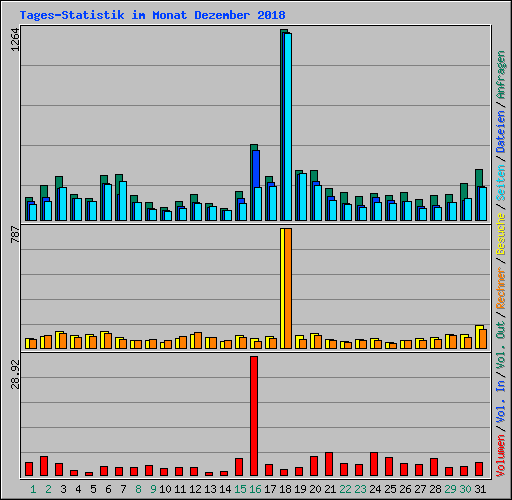Select day label 14 on the x-axis
This screenshot has width=512, height=500.
click(x=225, y=489)
